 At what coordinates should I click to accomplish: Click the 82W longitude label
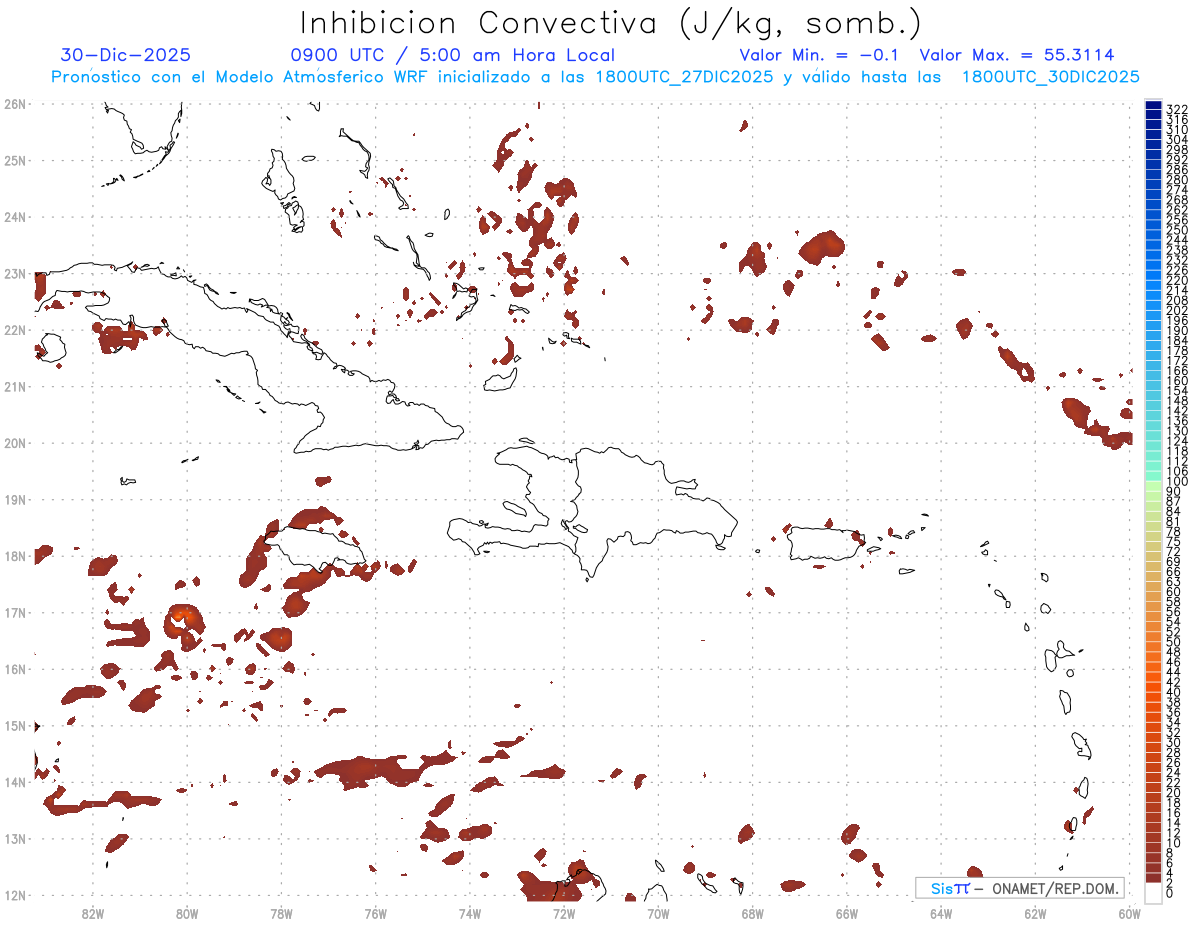pos(92,913)
